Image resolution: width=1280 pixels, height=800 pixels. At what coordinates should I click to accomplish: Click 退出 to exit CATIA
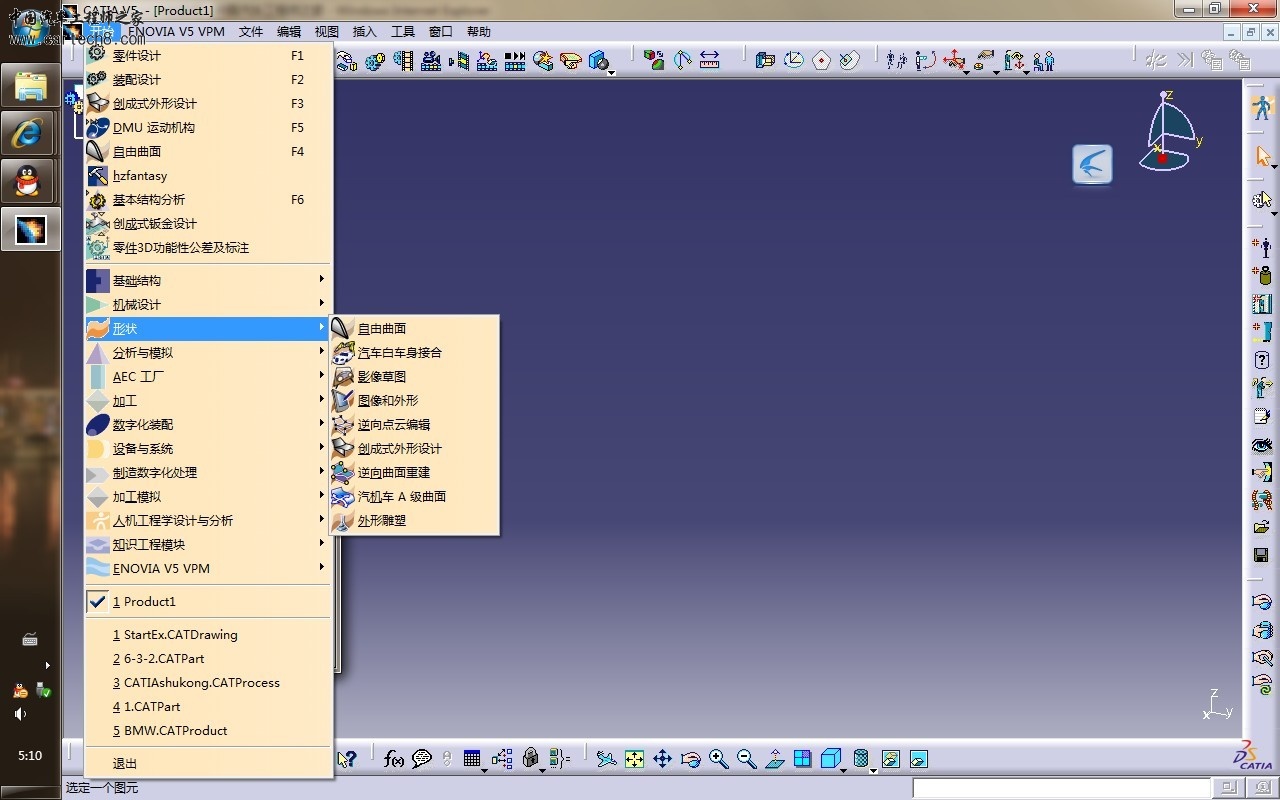click(x=125, y=763)
